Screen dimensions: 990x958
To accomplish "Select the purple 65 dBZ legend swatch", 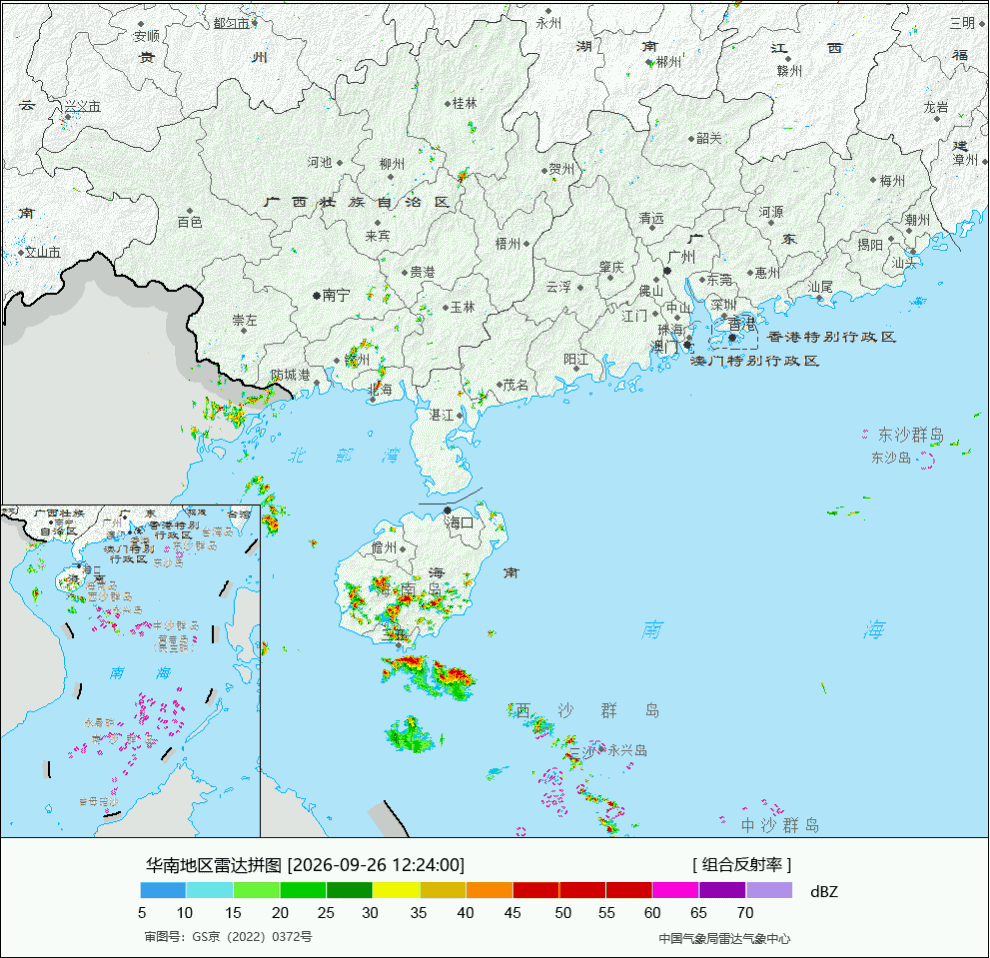I will (722, 890).
